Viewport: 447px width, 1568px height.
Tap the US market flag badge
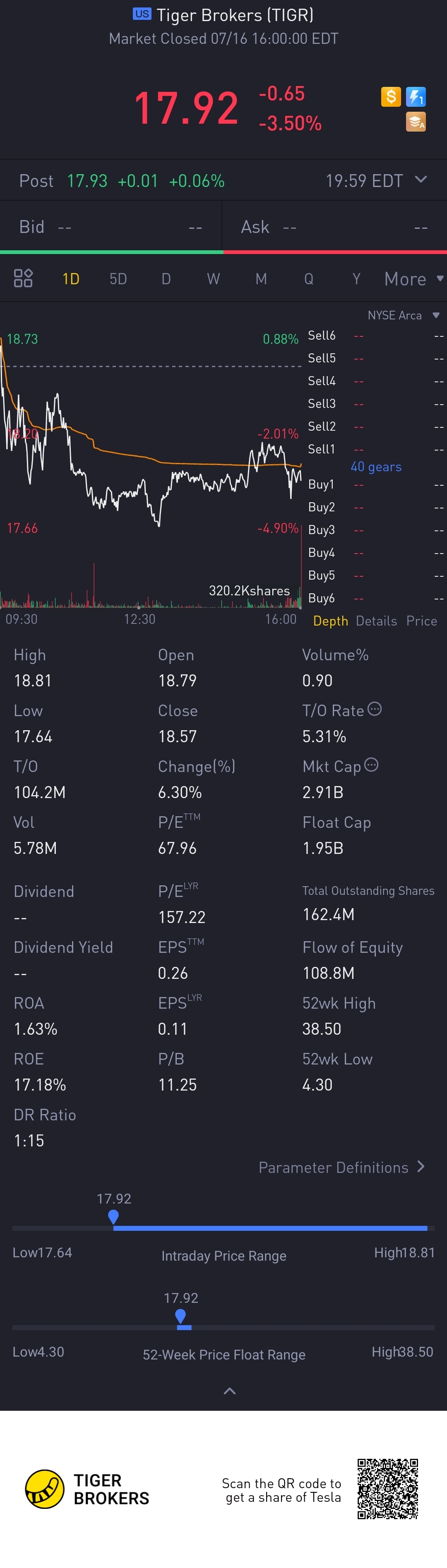(x=142, y=13)
